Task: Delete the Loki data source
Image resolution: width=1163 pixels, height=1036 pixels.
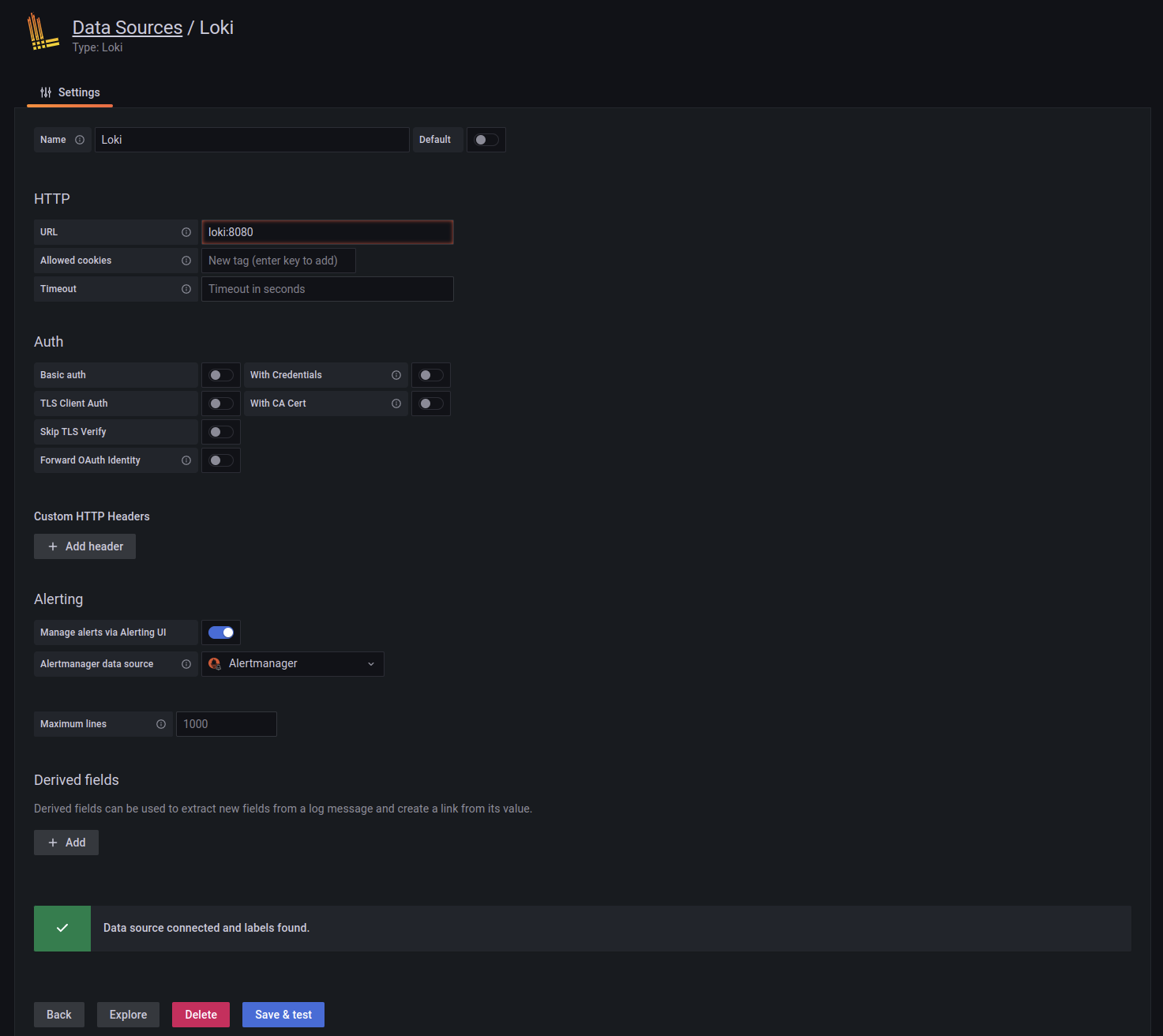Action: (x=201, y=1014)
